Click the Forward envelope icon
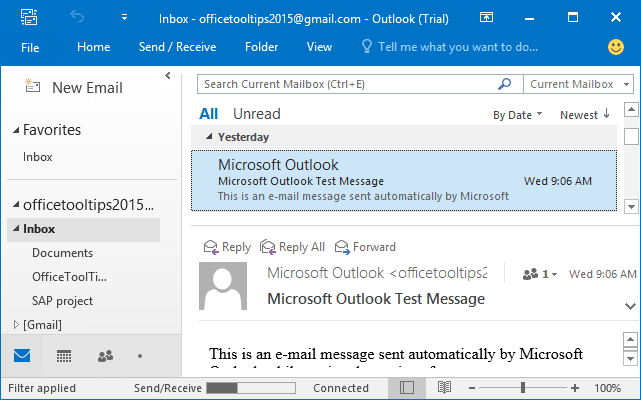 (342, 247)
